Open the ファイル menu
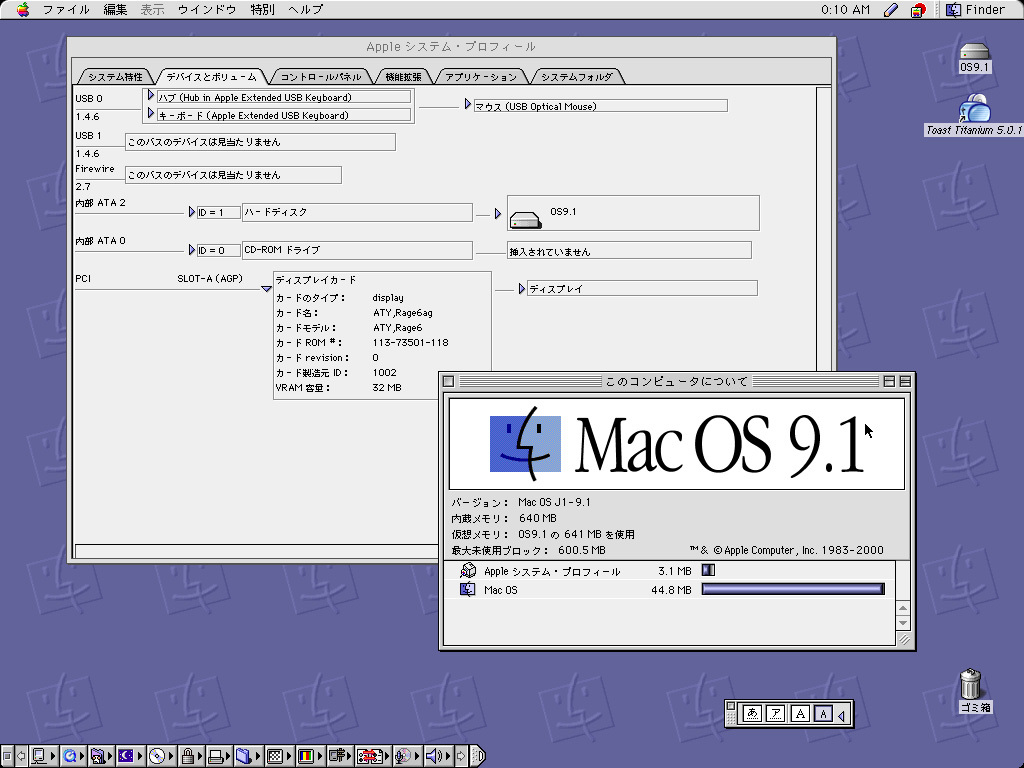The image size is (1024, 768). 66,10
